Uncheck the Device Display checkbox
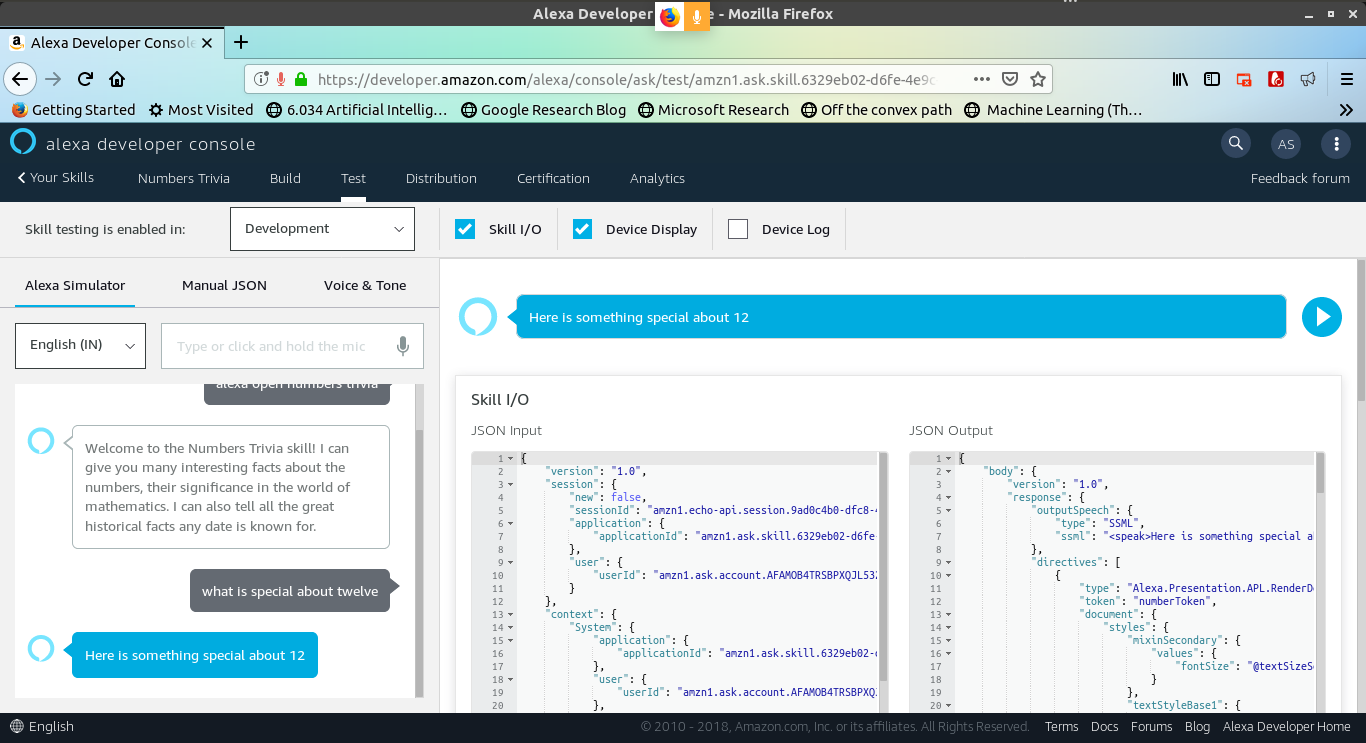This screenshot has width=1366, height=743. pyautogui.click(x=583, y=229)
